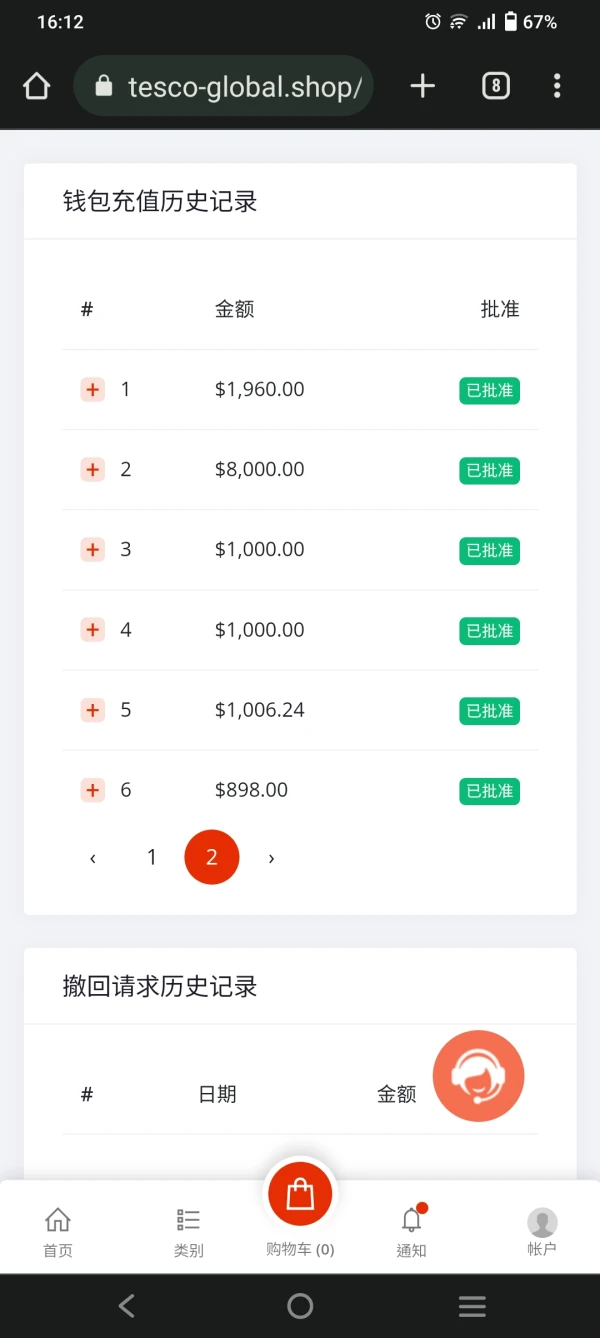This screenshot has height=1338, width=600.
Task: Open the 帐户 account tab
Action: pos(542,1231)
